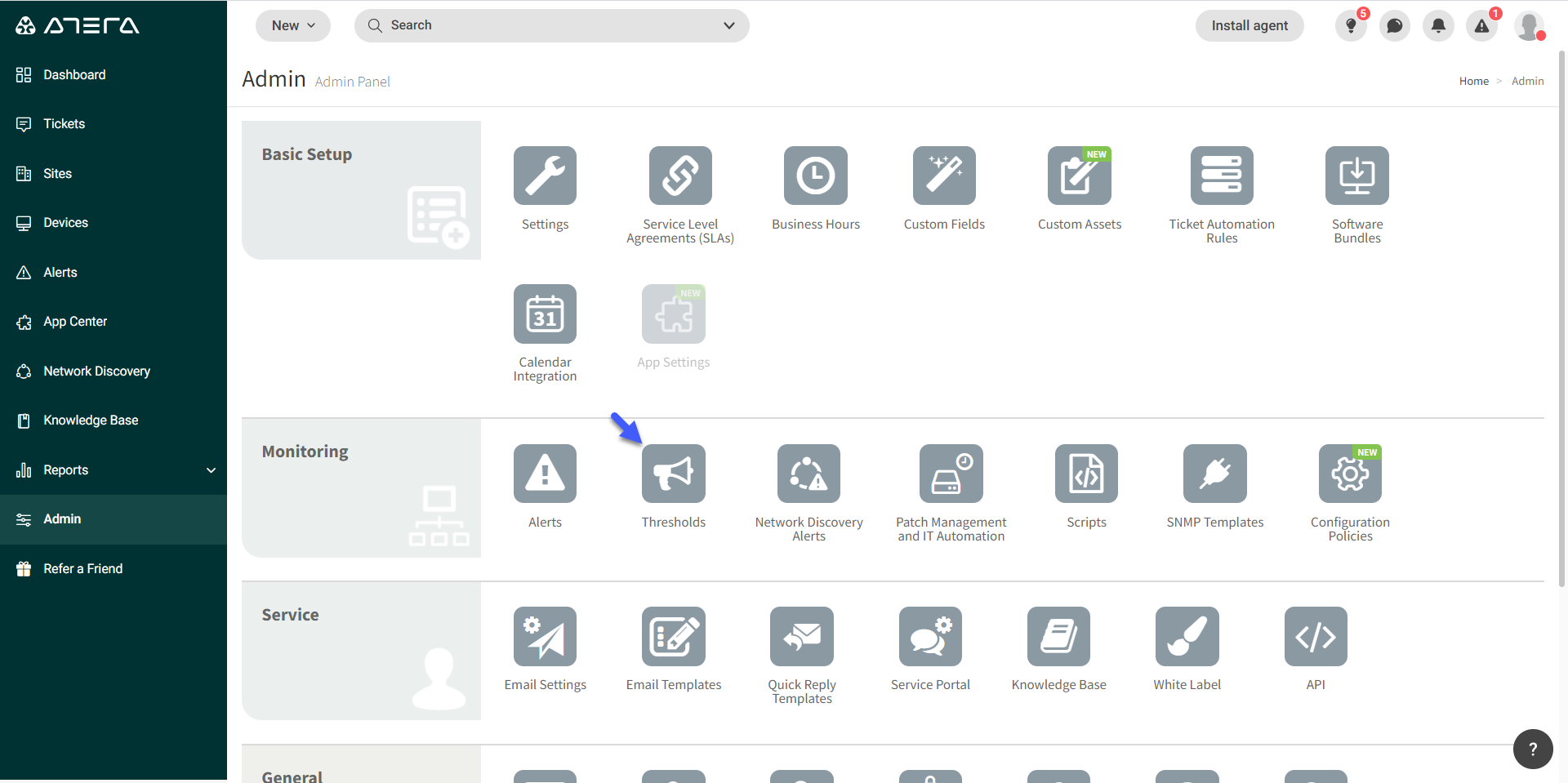
Task: Expand the New button dropdown
Action: [292, 25]
